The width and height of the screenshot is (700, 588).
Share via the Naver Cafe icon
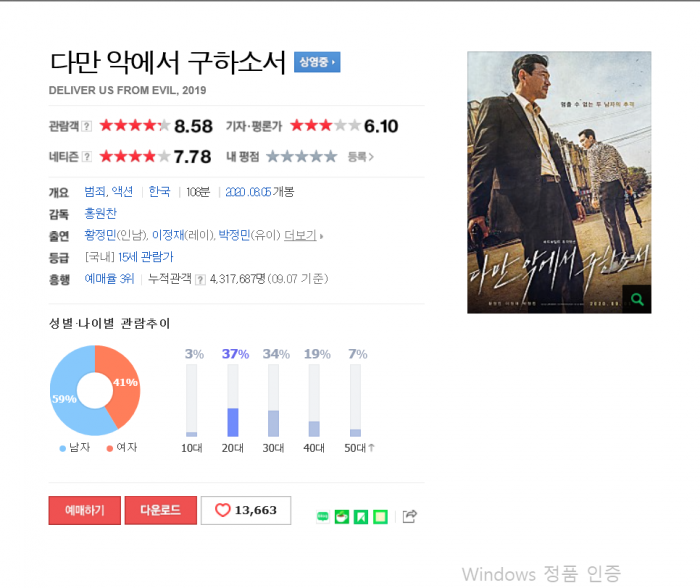[x=342, y=517]
